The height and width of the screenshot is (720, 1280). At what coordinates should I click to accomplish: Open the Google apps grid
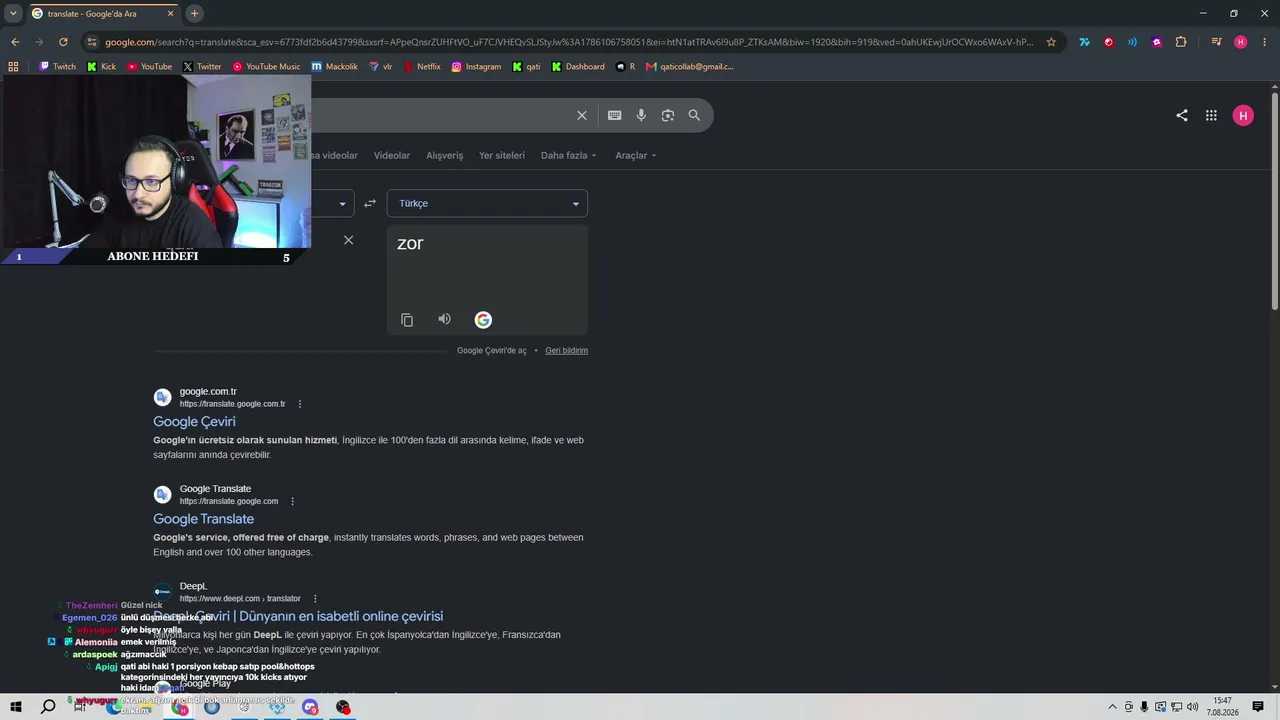pos(1211,115)
